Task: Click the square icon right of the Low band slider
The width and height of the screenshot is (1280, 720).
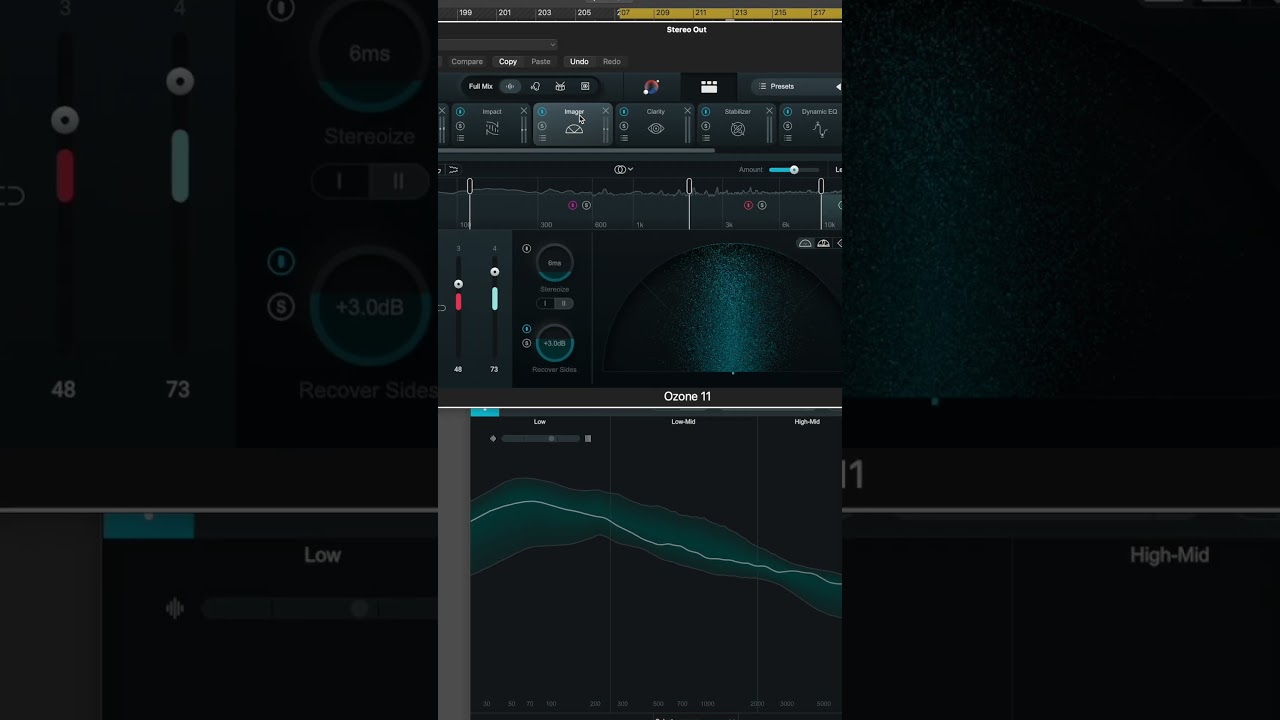Action: [588, 438]
